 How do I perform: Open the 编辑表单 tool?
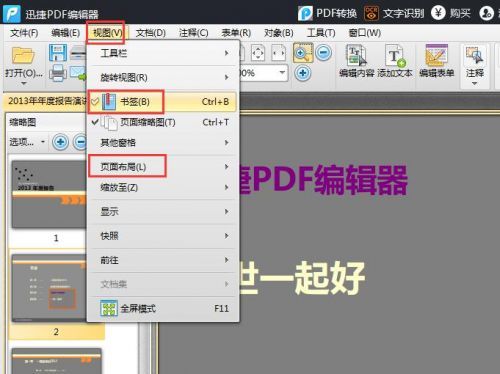pyautogui.click(x=437, y=61)
